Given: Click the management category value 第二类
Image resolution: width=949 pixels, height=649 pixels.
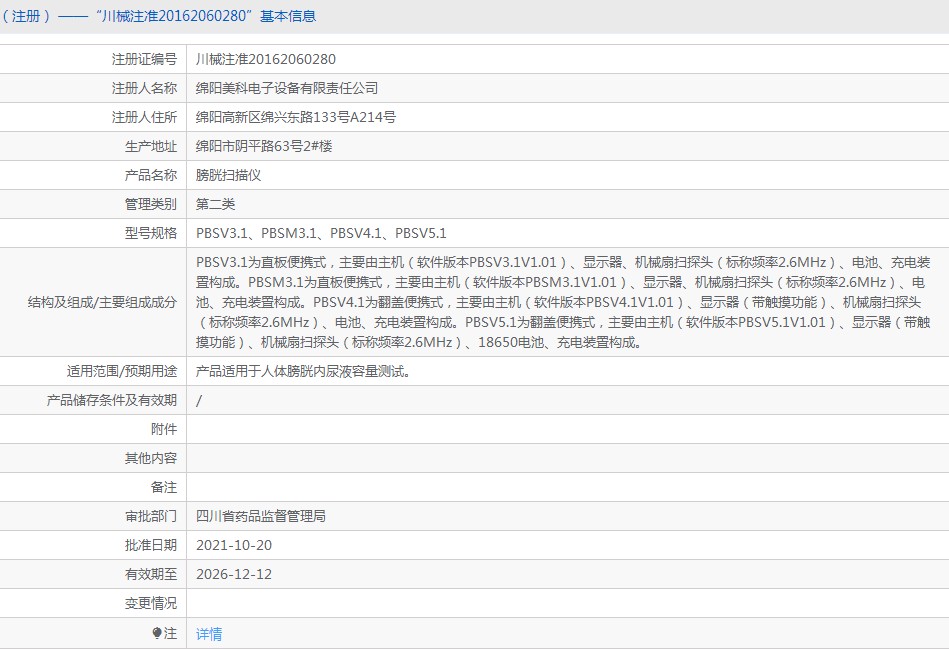Looking at the screenshot, I should point(215,205).
